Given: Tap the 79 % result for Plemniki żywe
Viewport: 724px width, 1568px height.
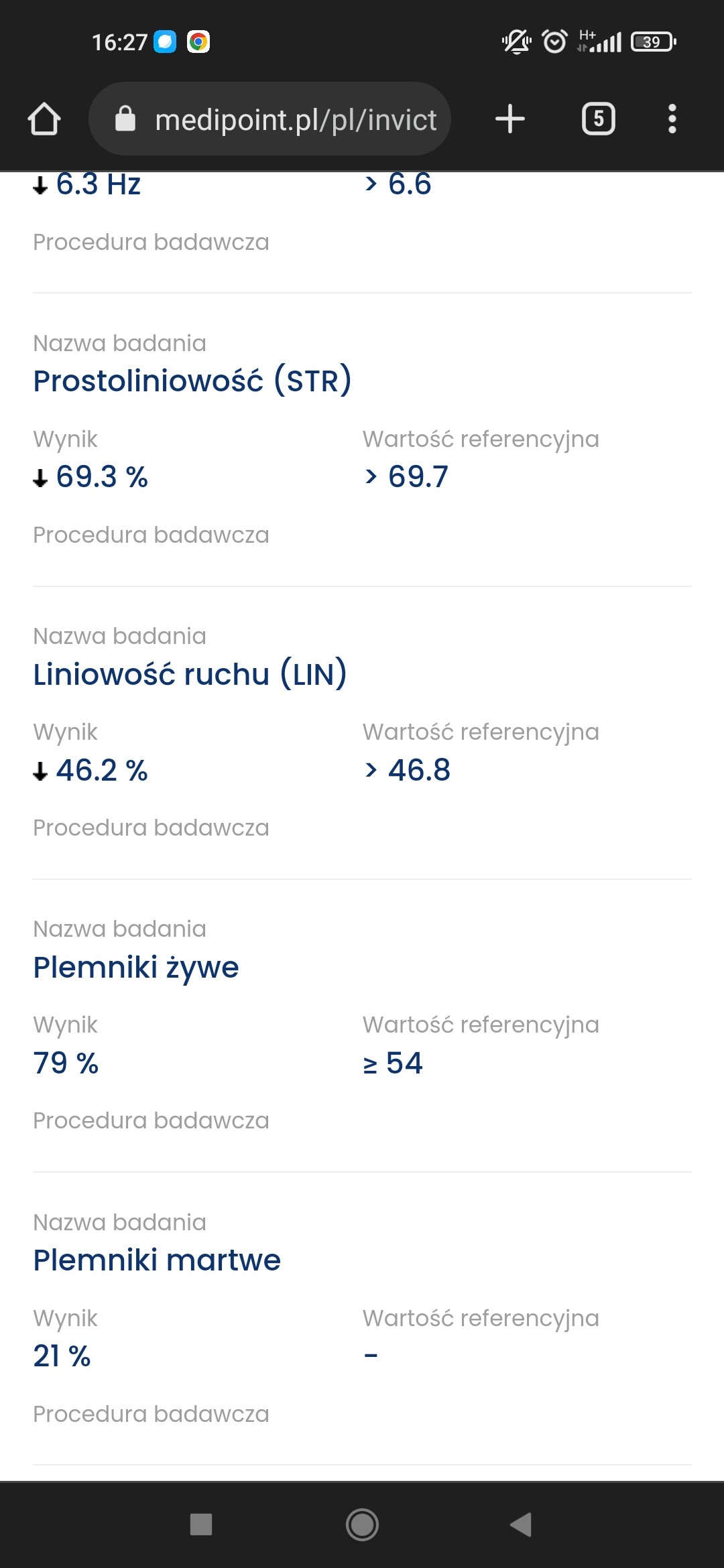Looking at the screenshot, I should coord(66,1063).
